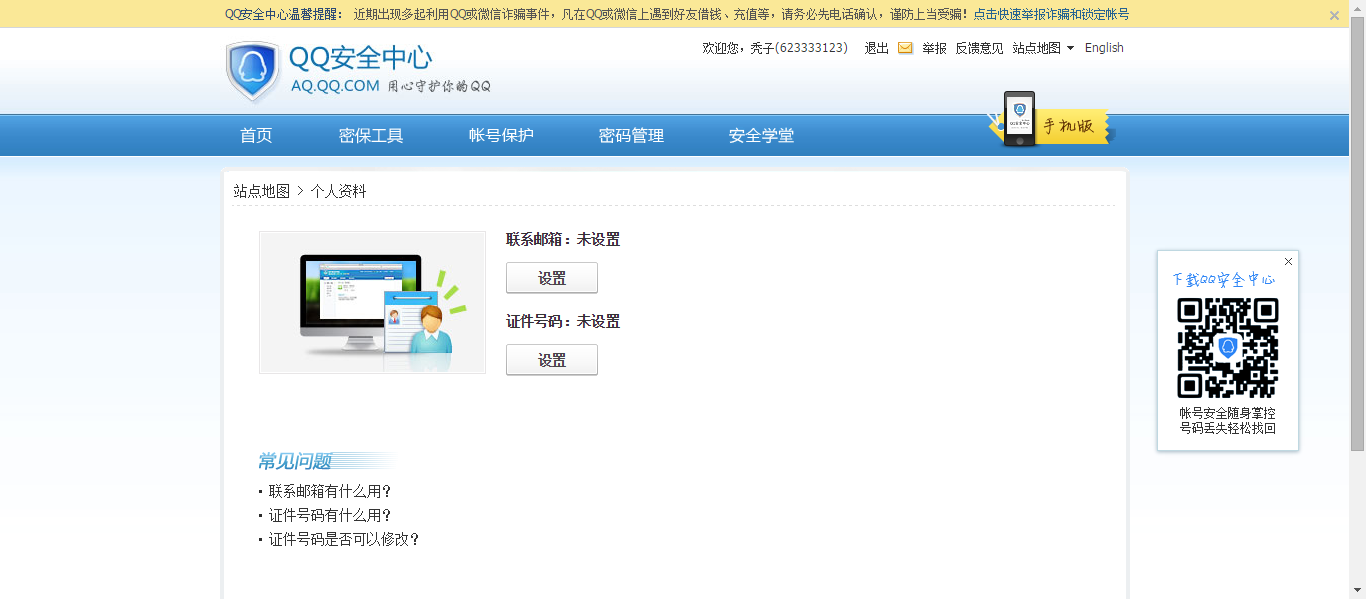Image resolution: width=1366 pixels, height=599 pixels.
Task: Open the 安全学堂 navigation tab
Action: tap(761, 136)
